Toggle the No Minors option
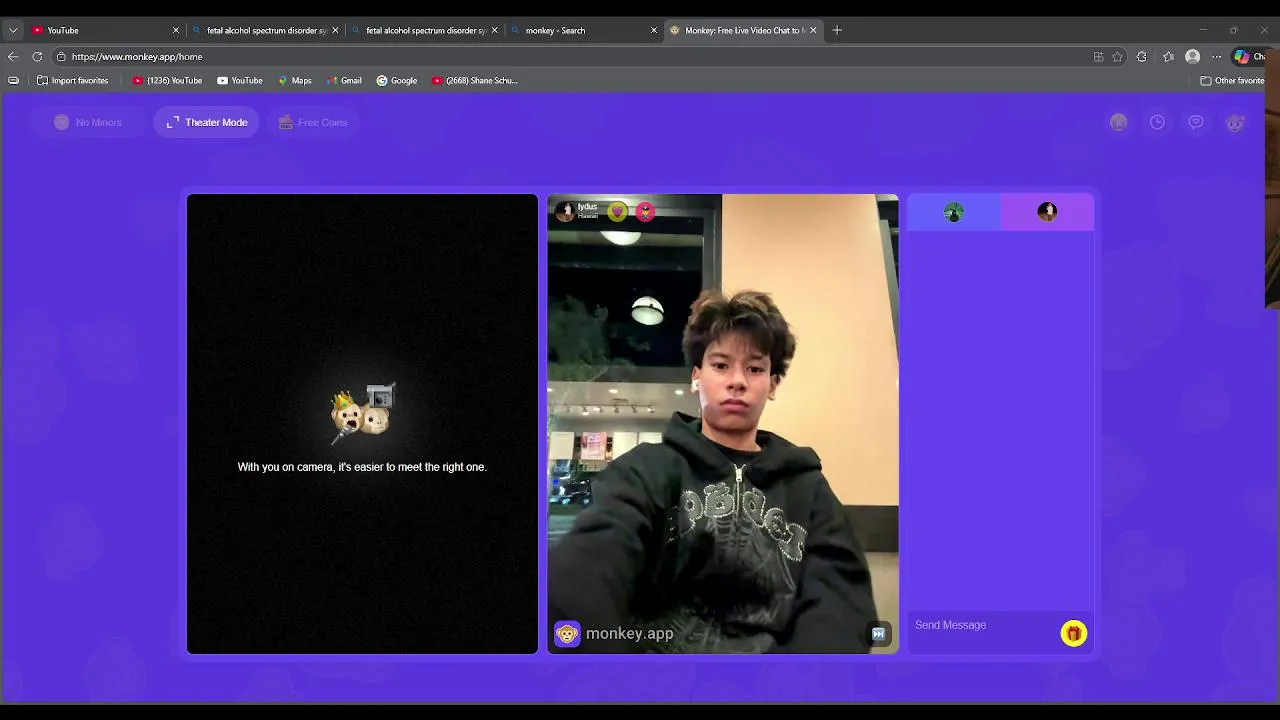This screenshot has height=720, width=1280. click(88, 122)
